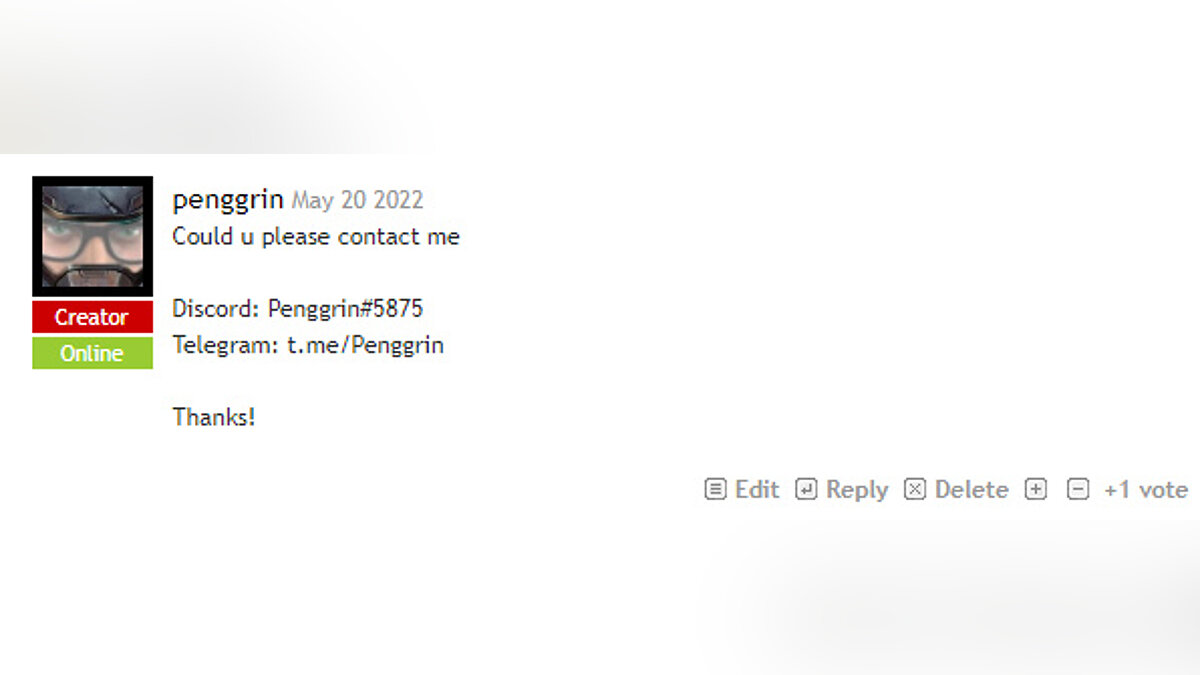Click the "Could u please contact me" text

[316, 237]
